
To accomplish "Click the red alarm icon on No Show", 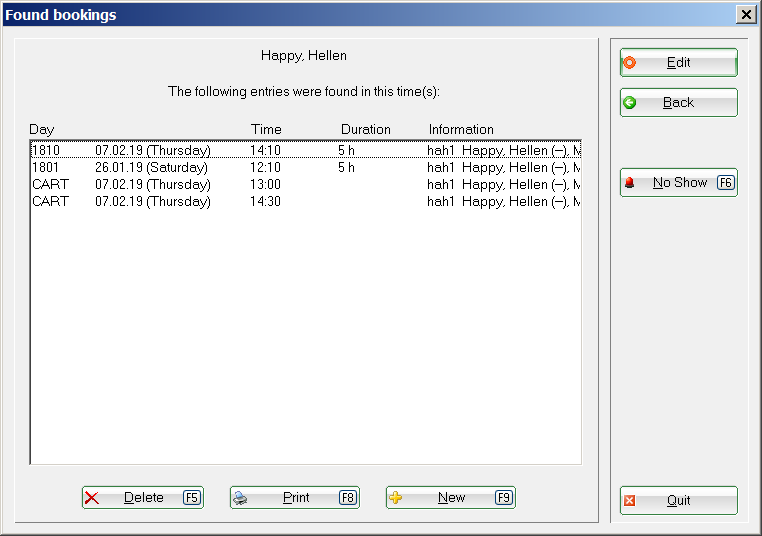I will click(629, 183).
